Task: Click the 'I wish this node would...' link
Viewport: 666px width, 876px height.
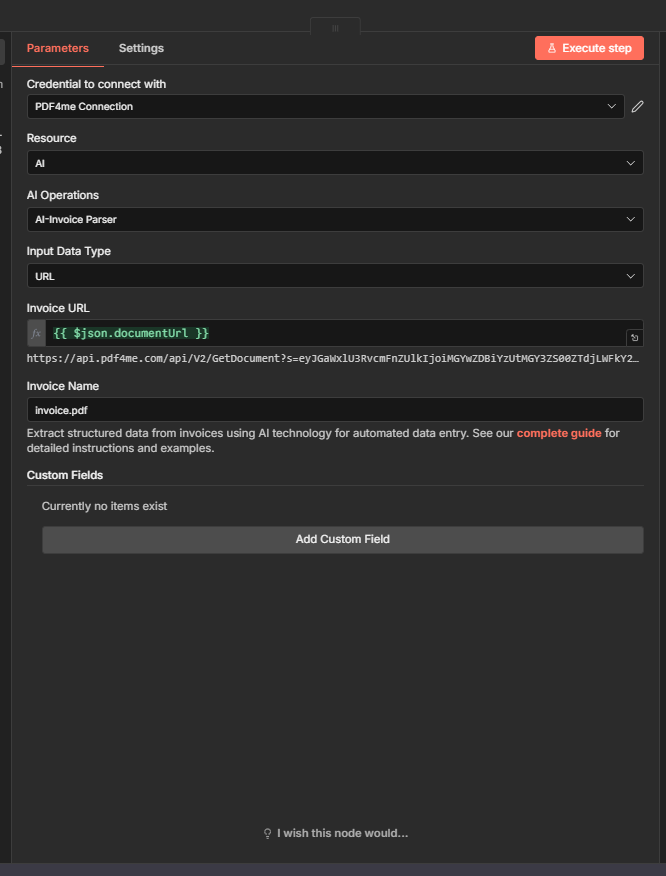Action: pyautogui.click(x=342, y=833)
